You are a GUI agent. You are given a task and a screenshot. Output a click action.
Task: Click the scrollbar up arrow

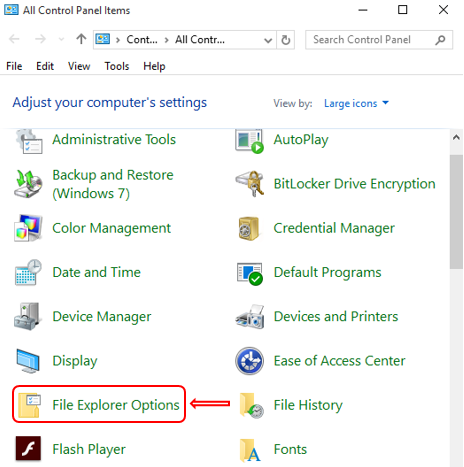pyautogui.click(x=456, y=138)
